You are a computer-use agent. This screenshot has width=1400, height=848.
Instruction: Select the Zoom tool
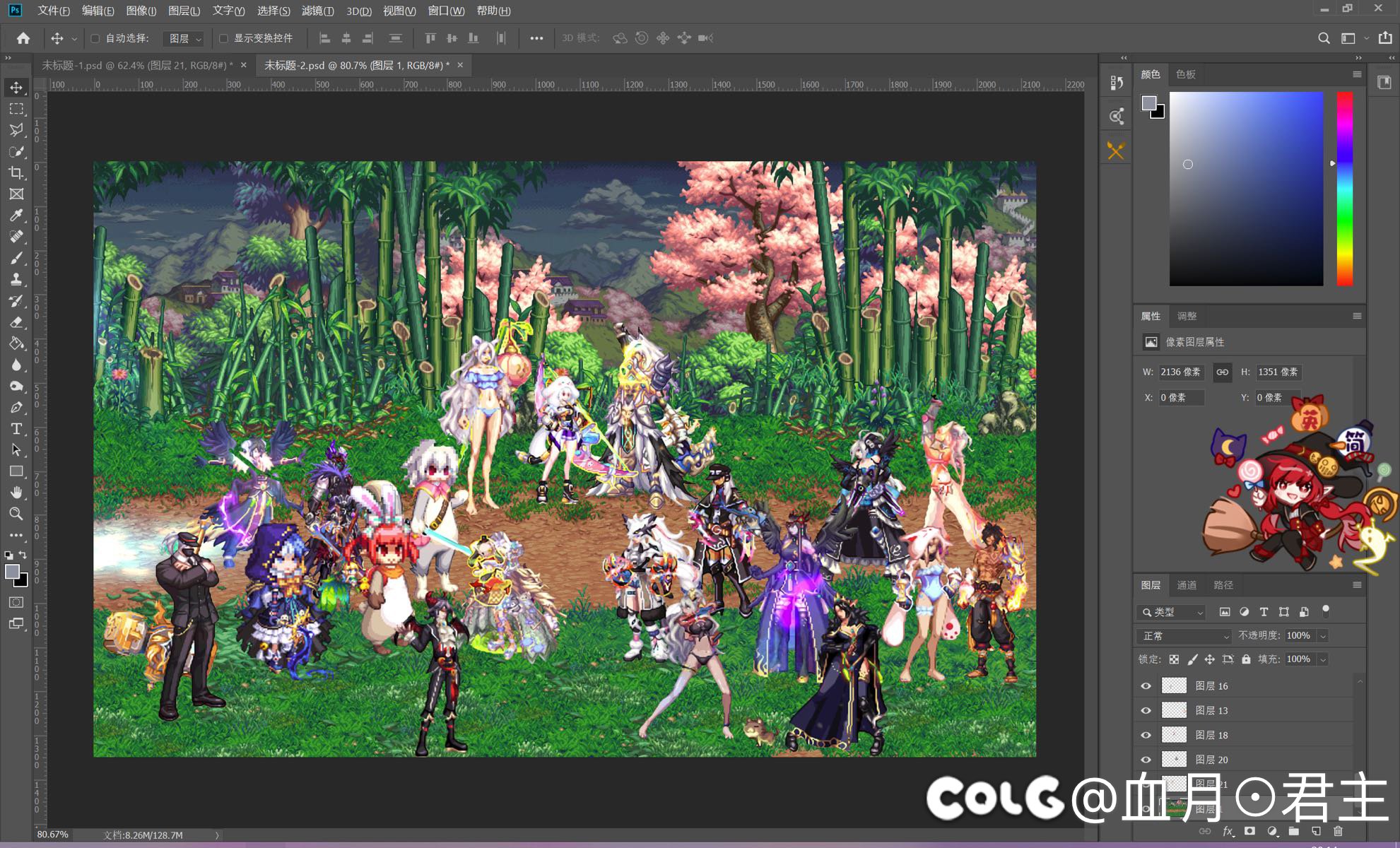16,514
